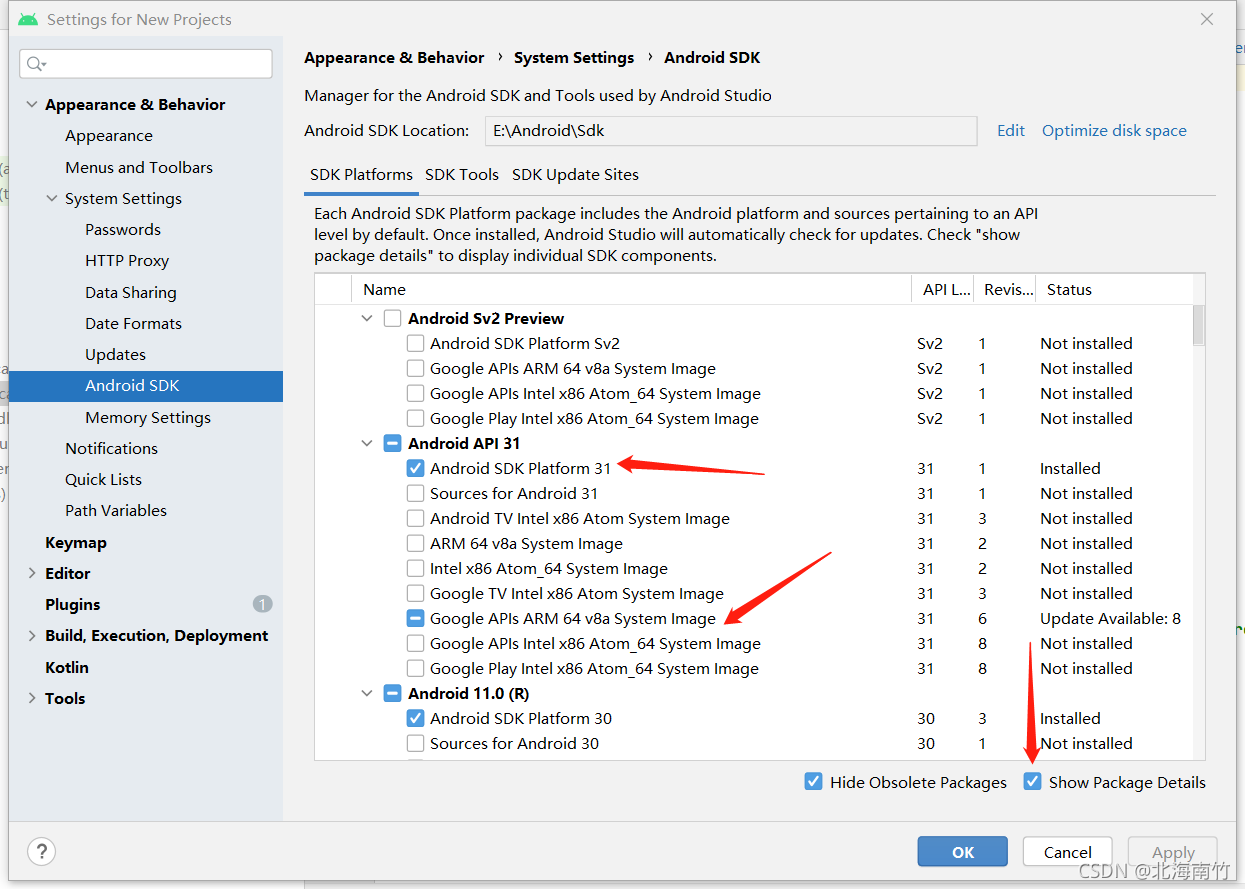
Task: Check Sources for Android 31
Action: (x=415, y=493)
